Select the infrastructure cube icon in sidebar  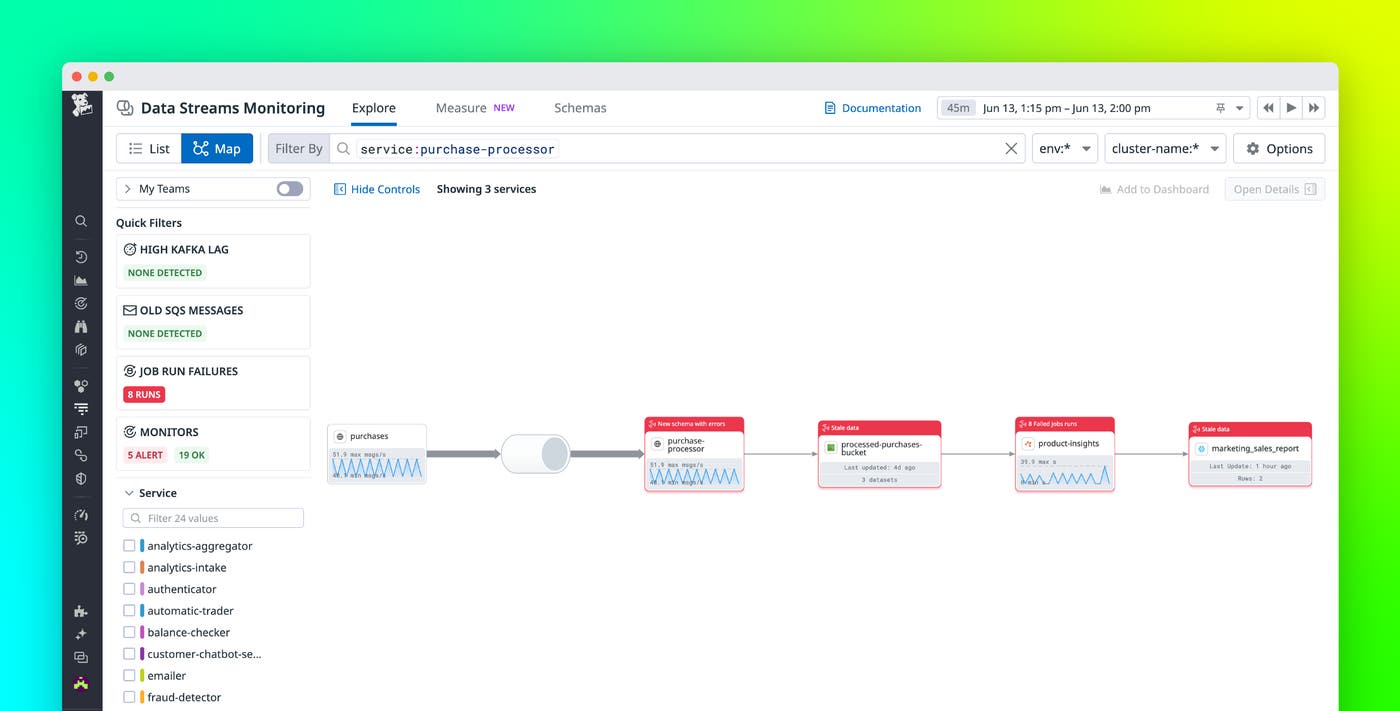[81, 350]
